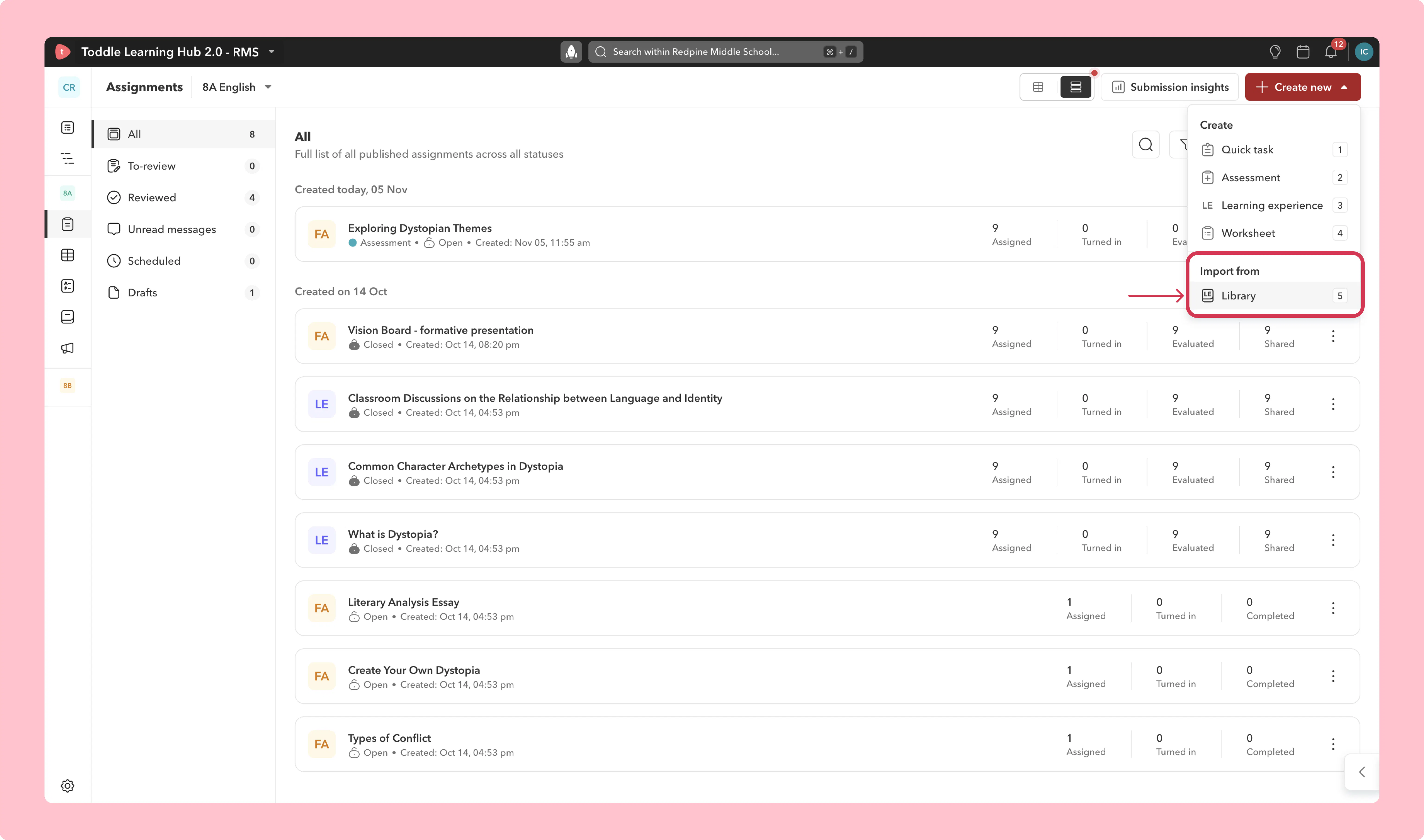Click the CR class badge
Viewport: 1424px width, 840px height.
69,87
